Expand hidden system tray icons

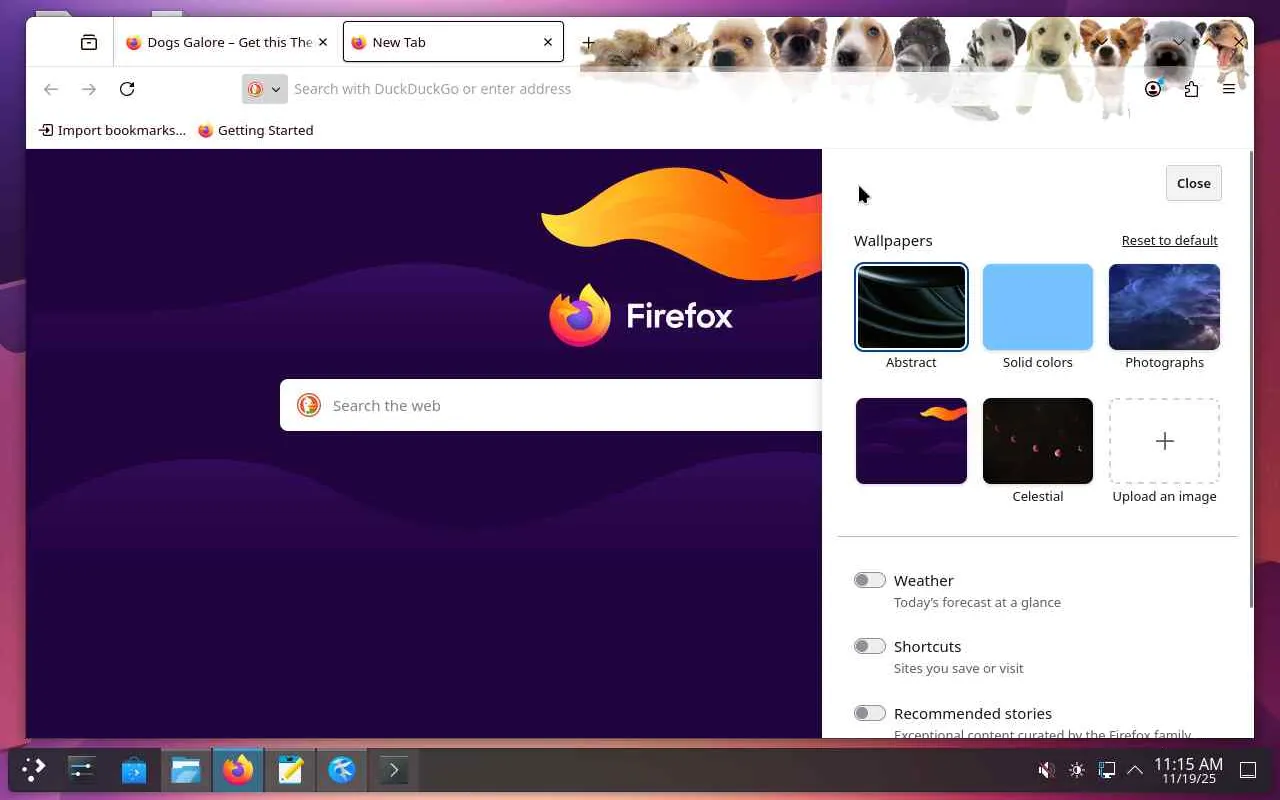(x=1135, y=770)
